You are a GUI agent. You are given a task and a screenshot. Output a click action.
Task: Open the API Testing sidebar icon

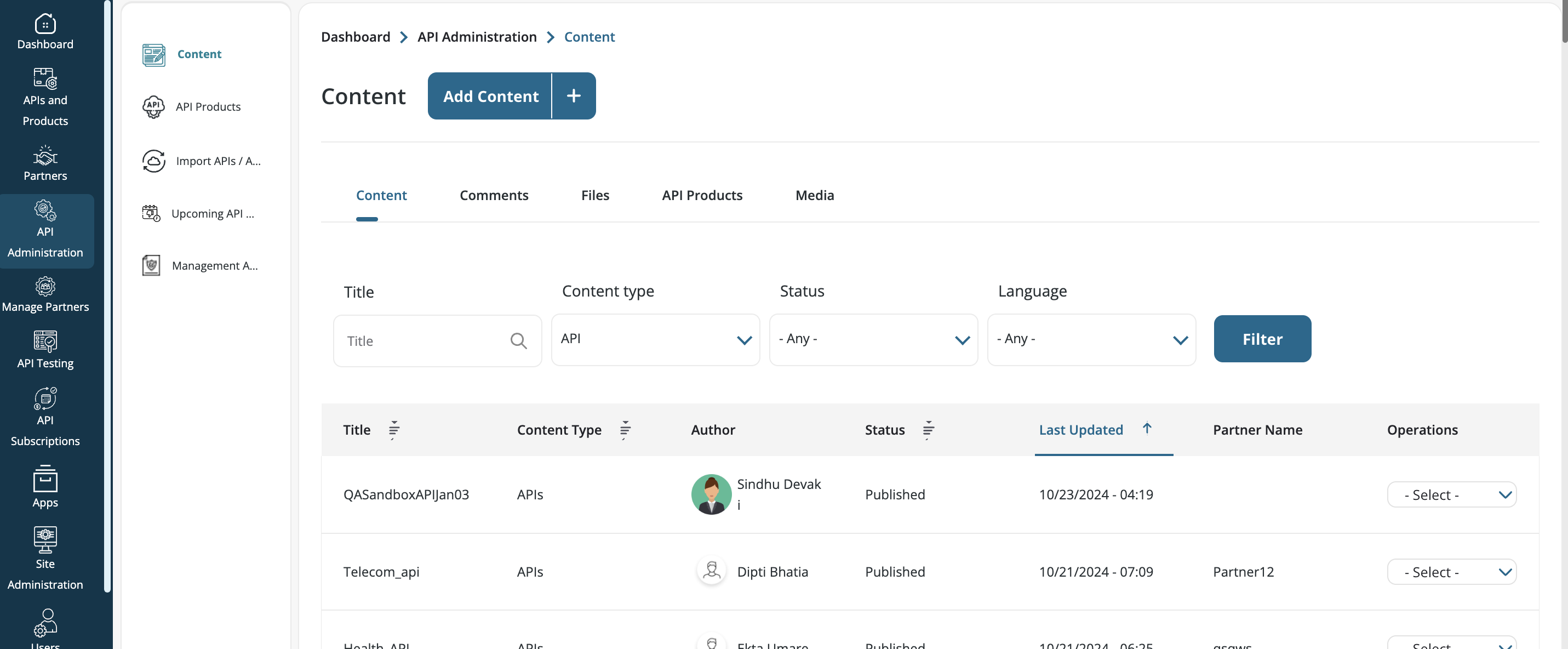(x=45, y=341)
